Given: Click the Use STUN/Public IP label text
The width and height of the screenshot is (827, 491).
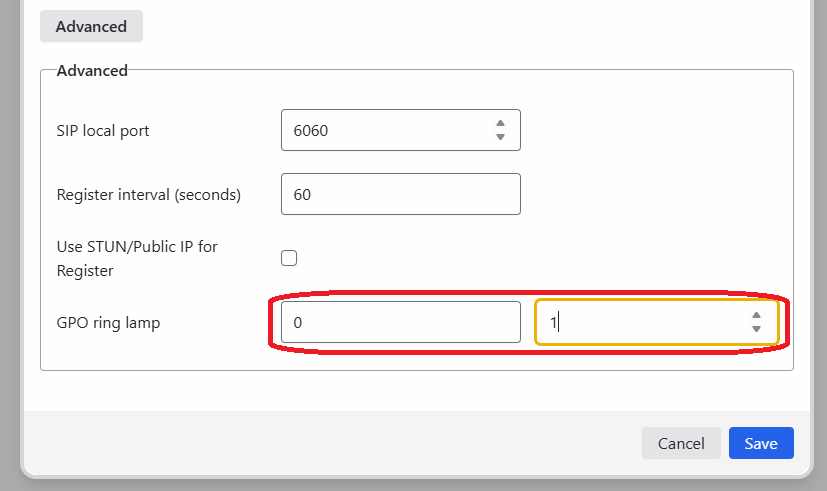Looking at the screenshot, I should point(137,258).
